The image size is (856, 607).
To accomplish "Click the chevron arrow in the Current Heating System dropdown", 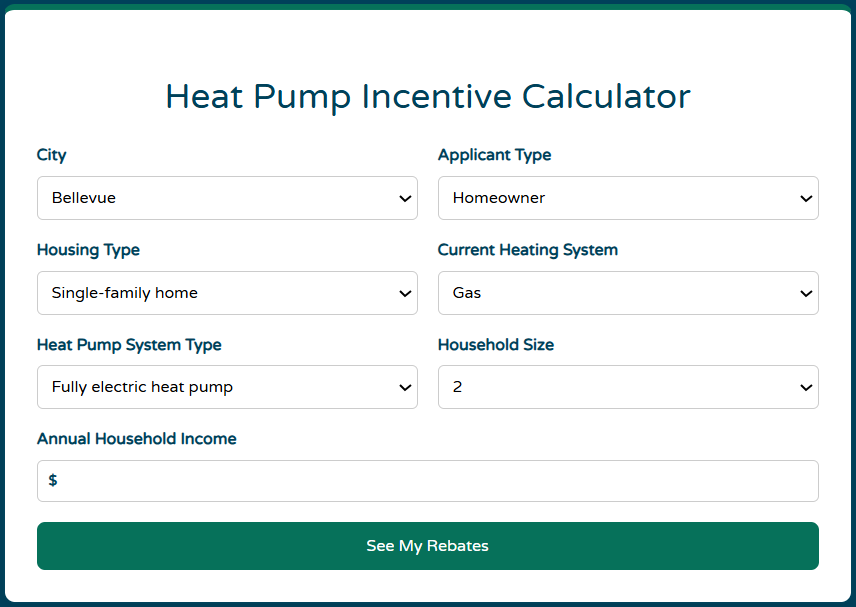I will coord(806,294).
